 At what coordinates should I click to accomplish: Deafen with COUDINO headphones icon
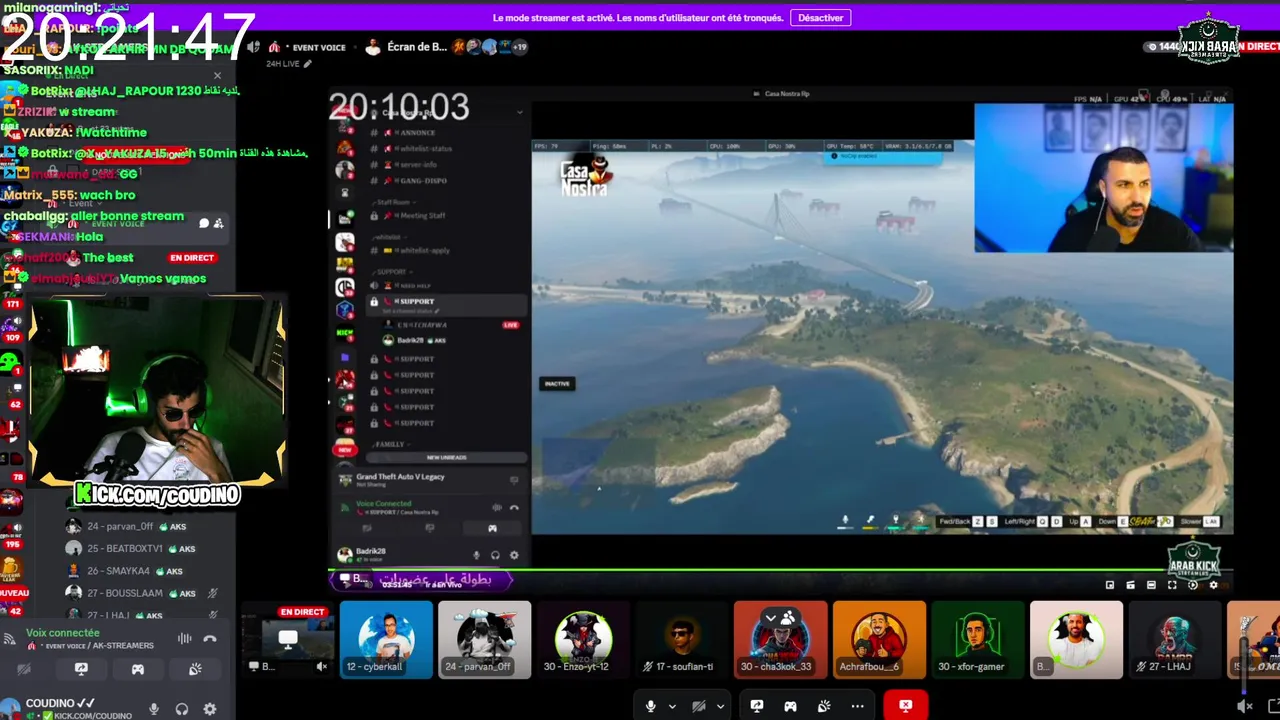(182, 709)
